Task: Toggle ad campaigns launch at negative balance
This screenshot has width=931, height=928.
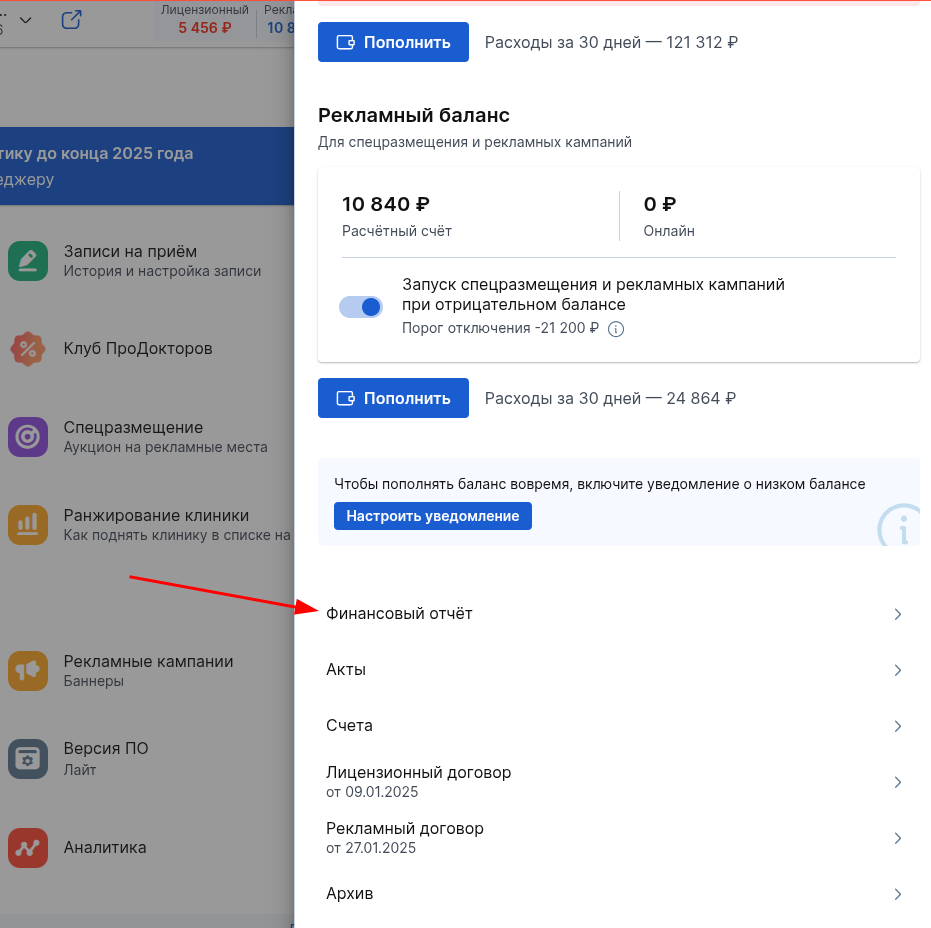Action: click(361, 307)
